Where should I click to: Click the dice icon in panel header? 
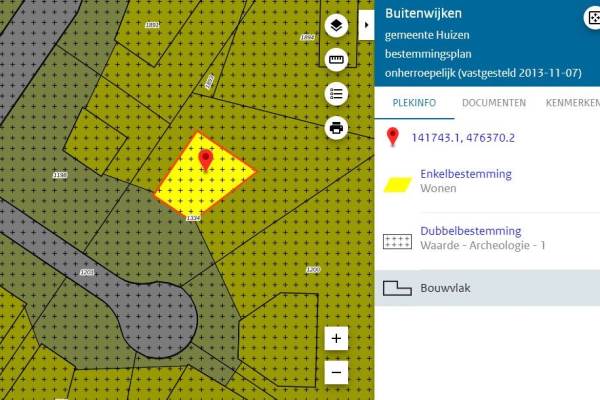[591, 17]
